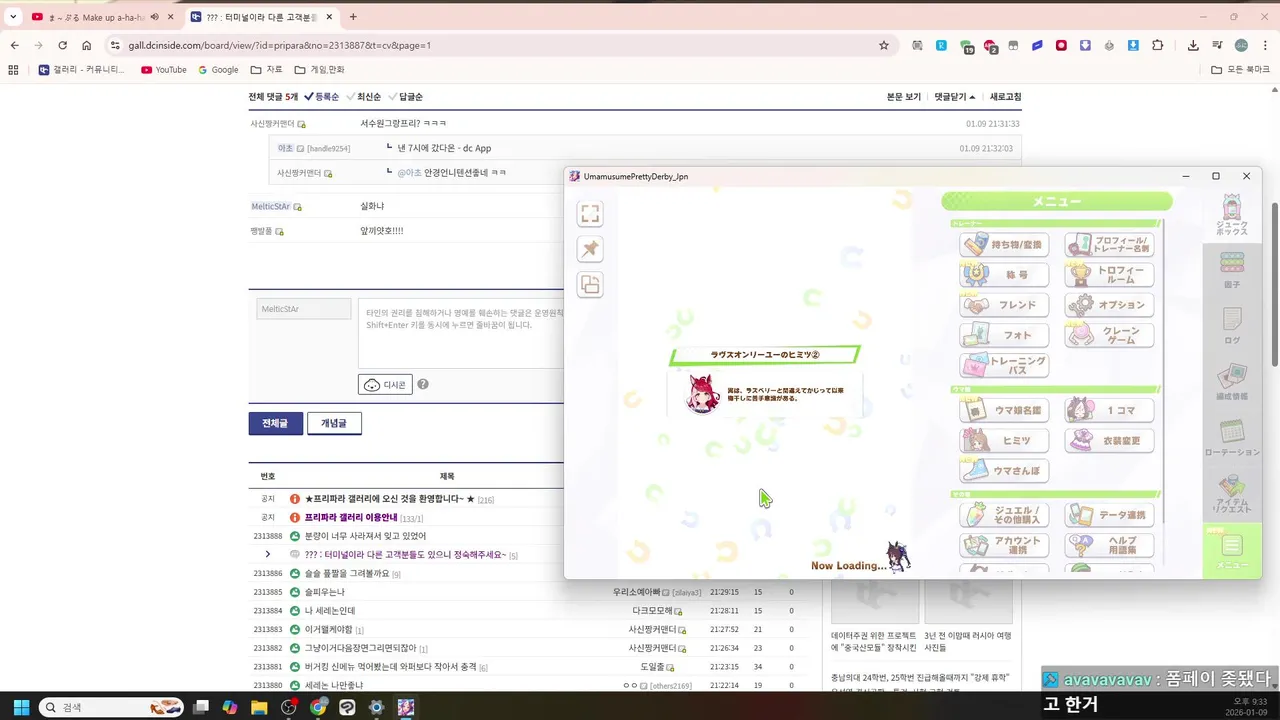Toggle fullscreen in the Umamusume window

point(590,214)
